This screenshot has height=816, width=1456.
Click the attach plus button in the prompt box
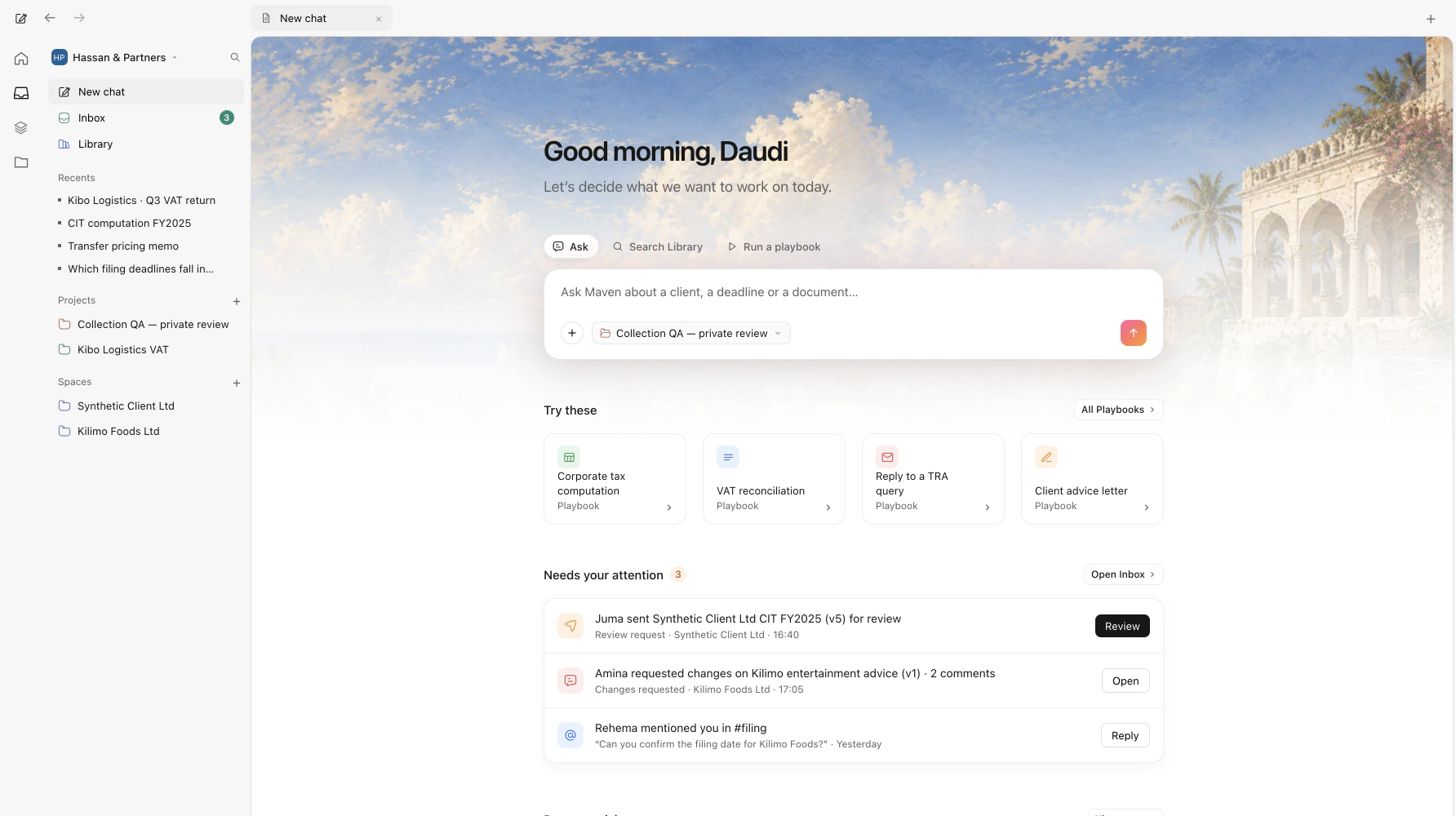[x=572, y=333]
